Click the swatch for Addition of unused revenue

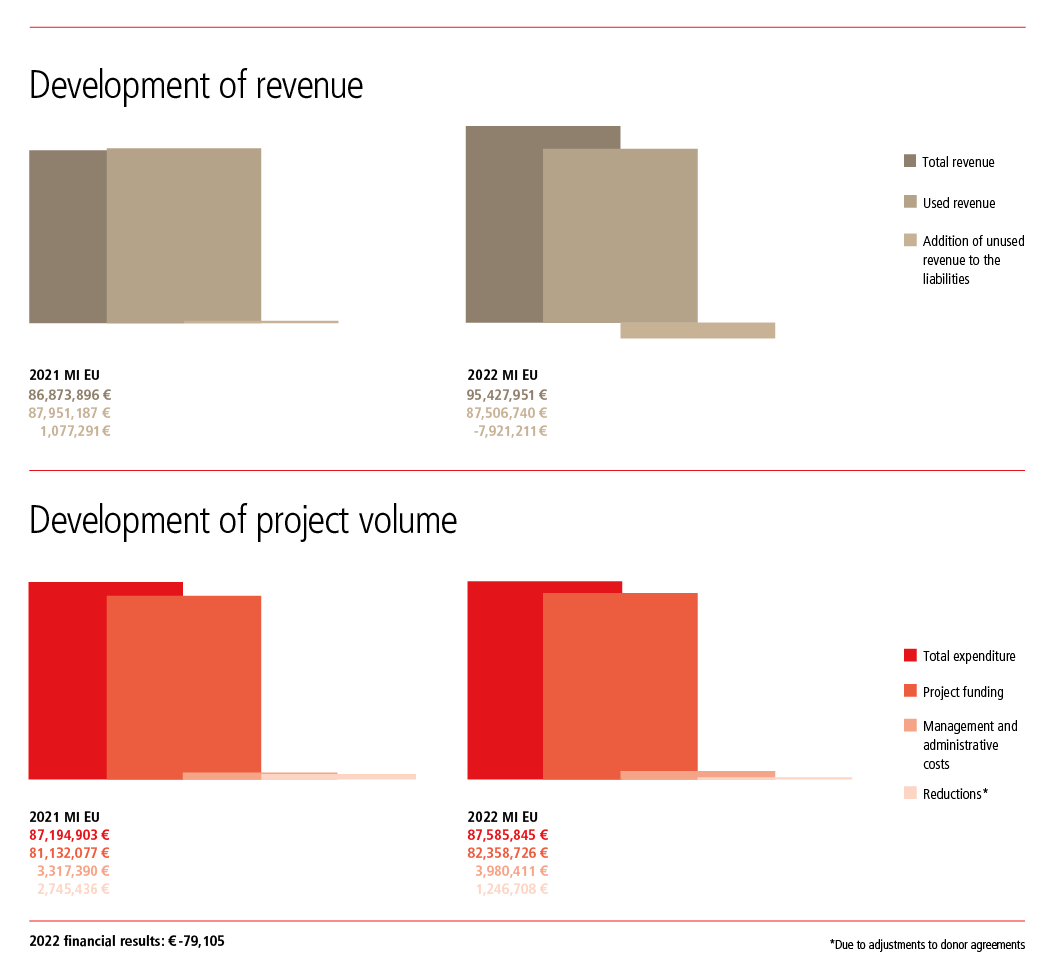tap(909, 240)
